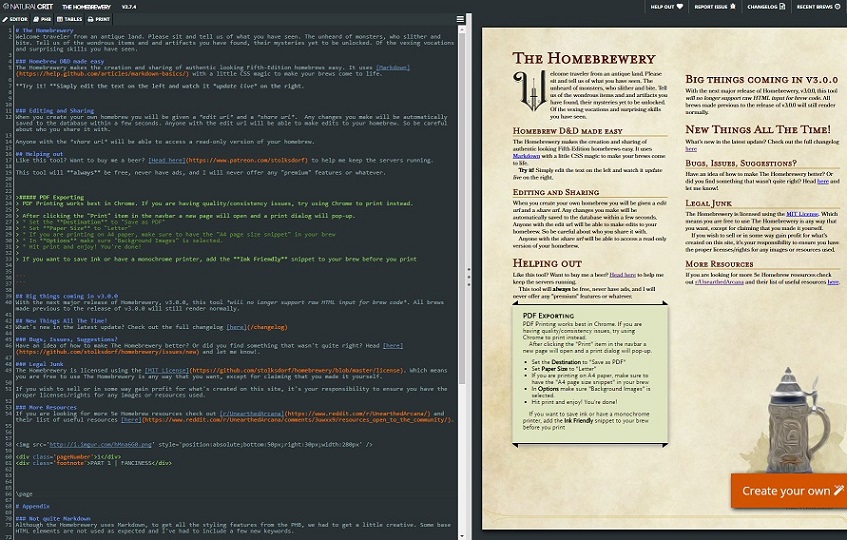Click the editor vertical scrollbar

pyautogui.click(x=462, y=205)
